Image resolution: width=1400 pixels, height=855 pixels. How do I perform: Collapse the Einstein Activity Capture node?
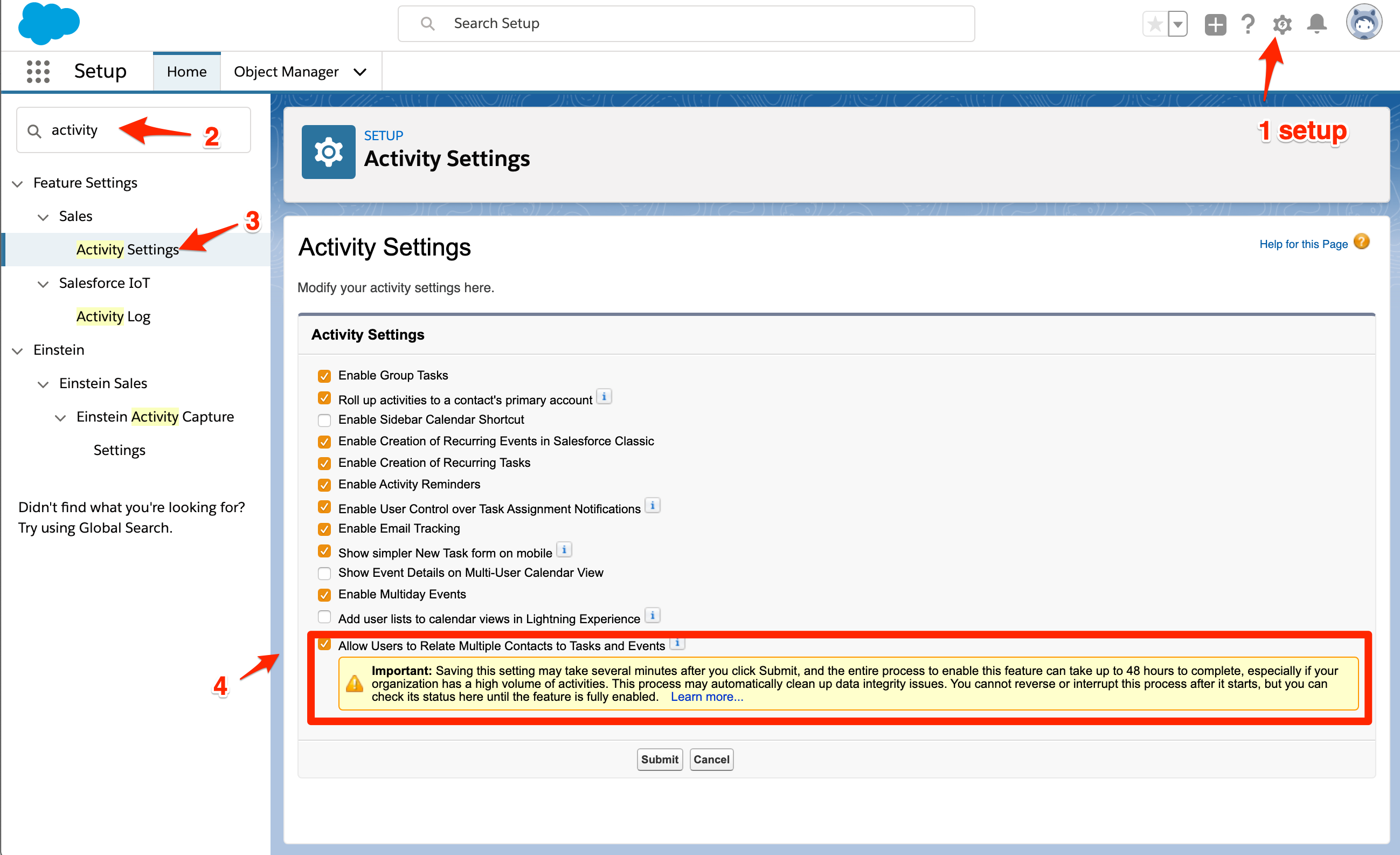click(x=60, y=418)
